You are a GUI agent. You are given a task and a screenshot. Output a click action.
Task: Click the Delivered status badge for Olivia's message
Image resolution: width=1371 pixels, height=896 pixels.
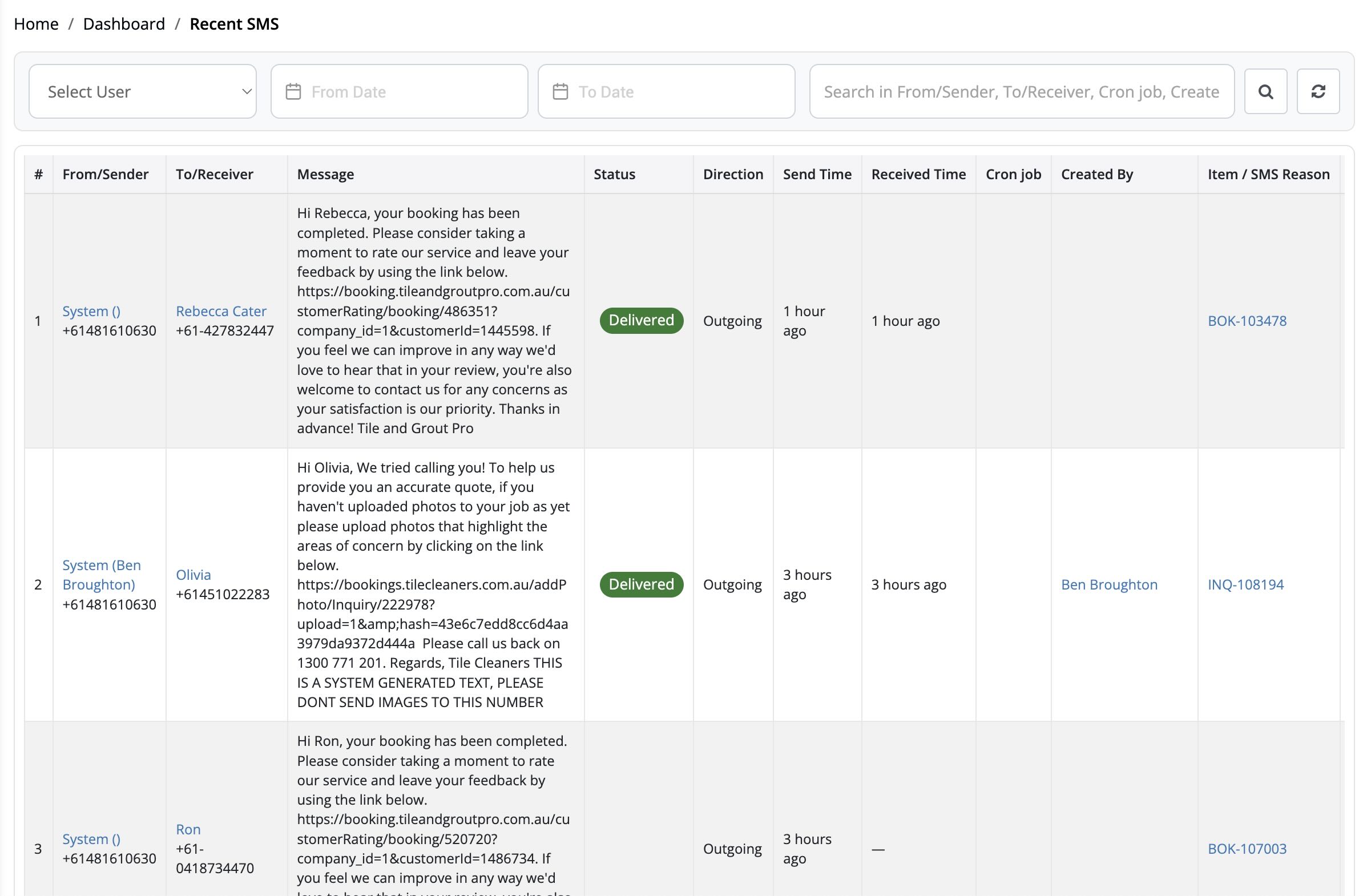[x=640, y=584]
